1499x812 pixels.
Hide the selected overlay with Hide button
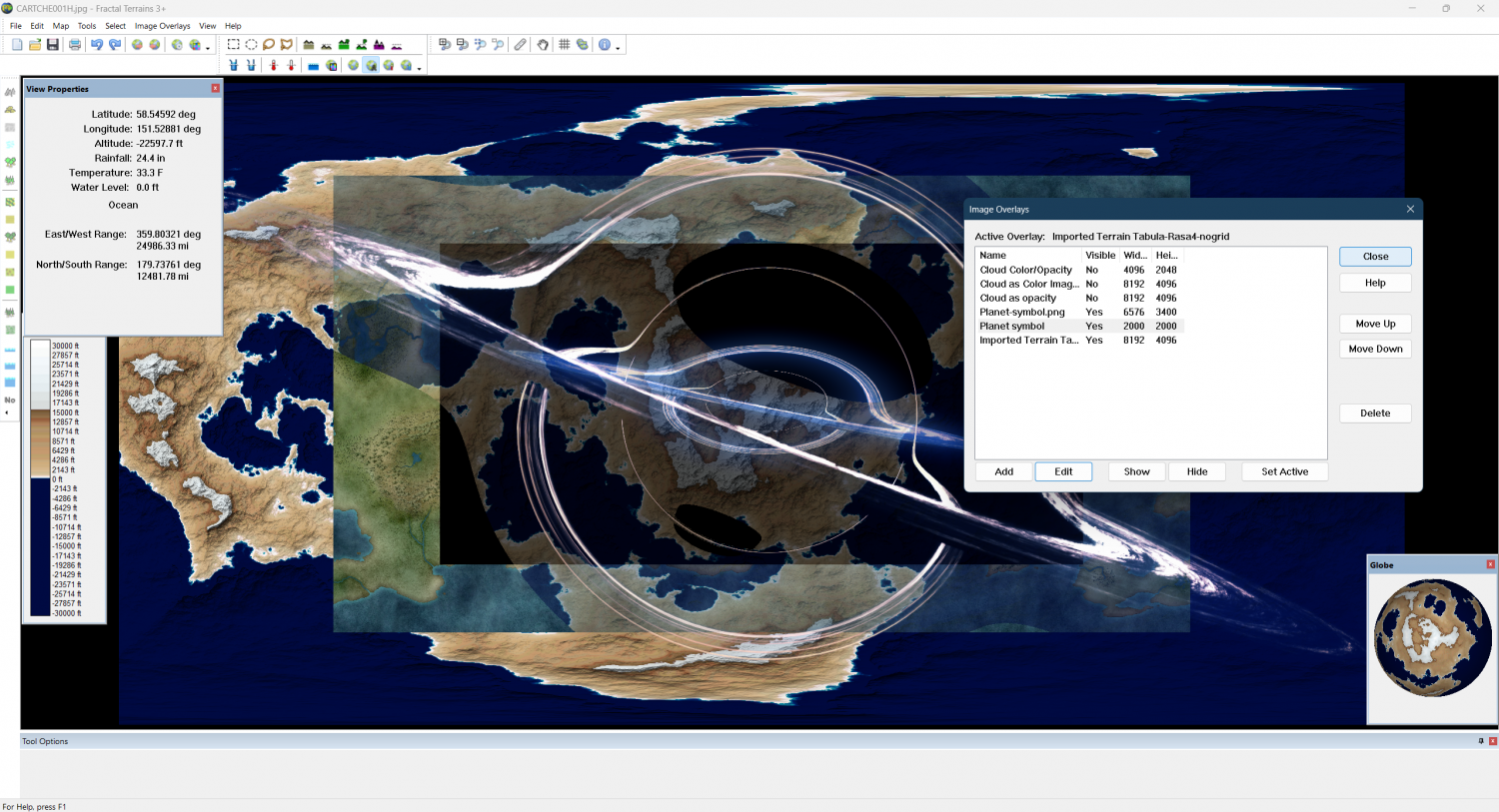click(1197, 471)
